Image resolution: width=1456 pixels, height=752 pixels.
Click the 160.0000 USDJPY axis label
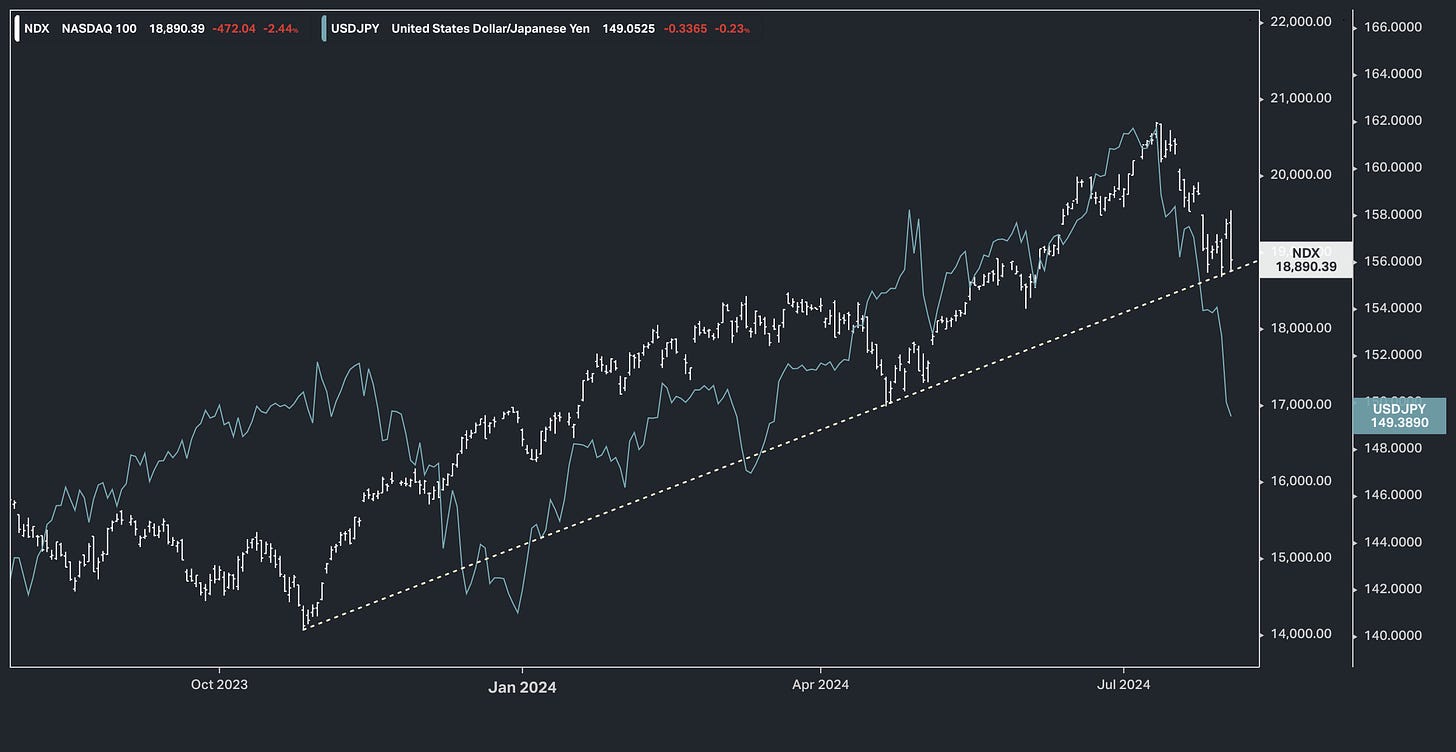(x=1393, y=167)
